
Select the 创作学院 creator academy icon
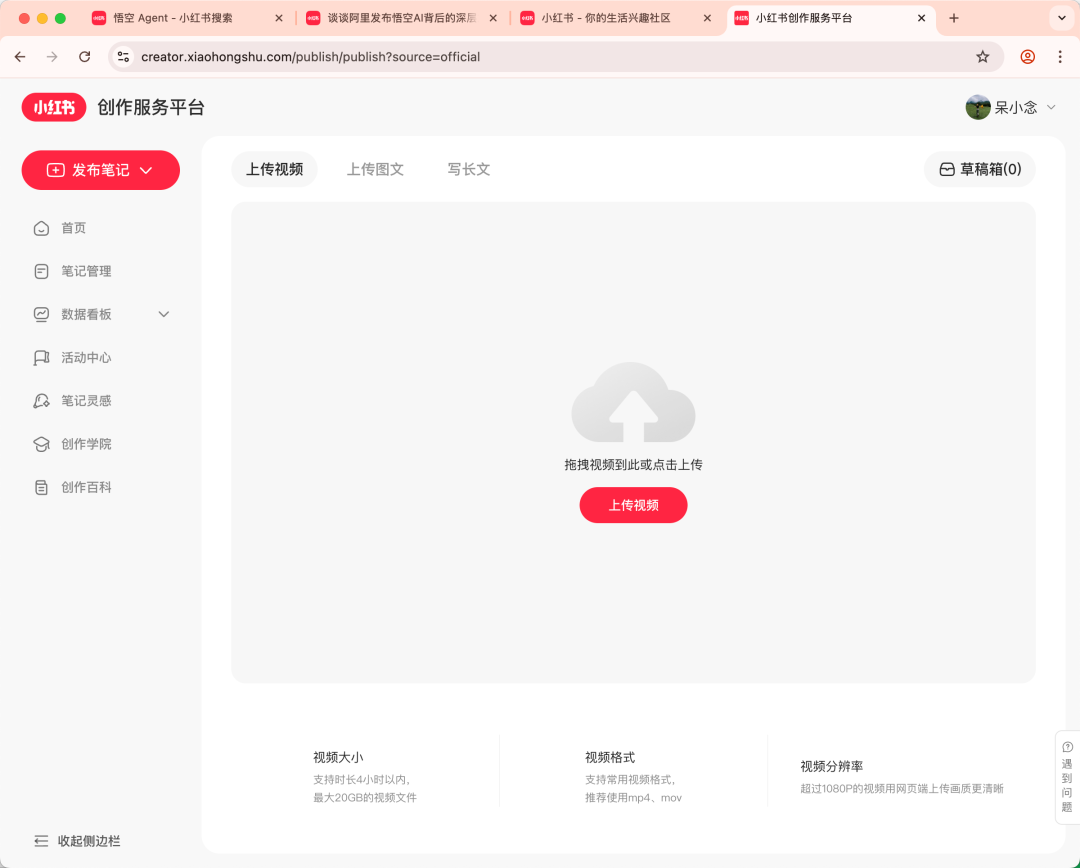[40, 443]
